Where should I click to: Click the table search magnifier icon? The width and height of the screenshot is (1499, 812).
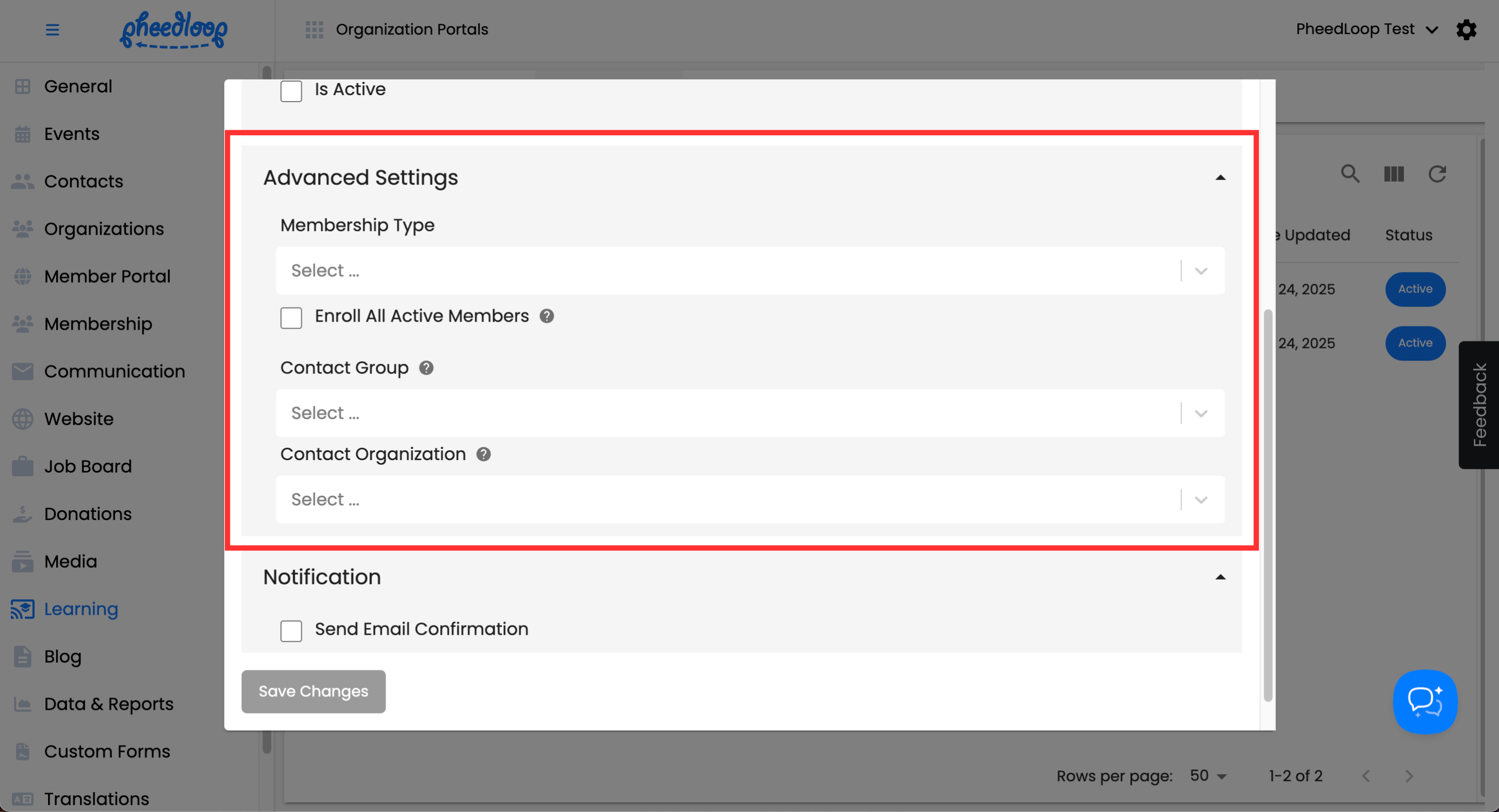(1350, 174)
